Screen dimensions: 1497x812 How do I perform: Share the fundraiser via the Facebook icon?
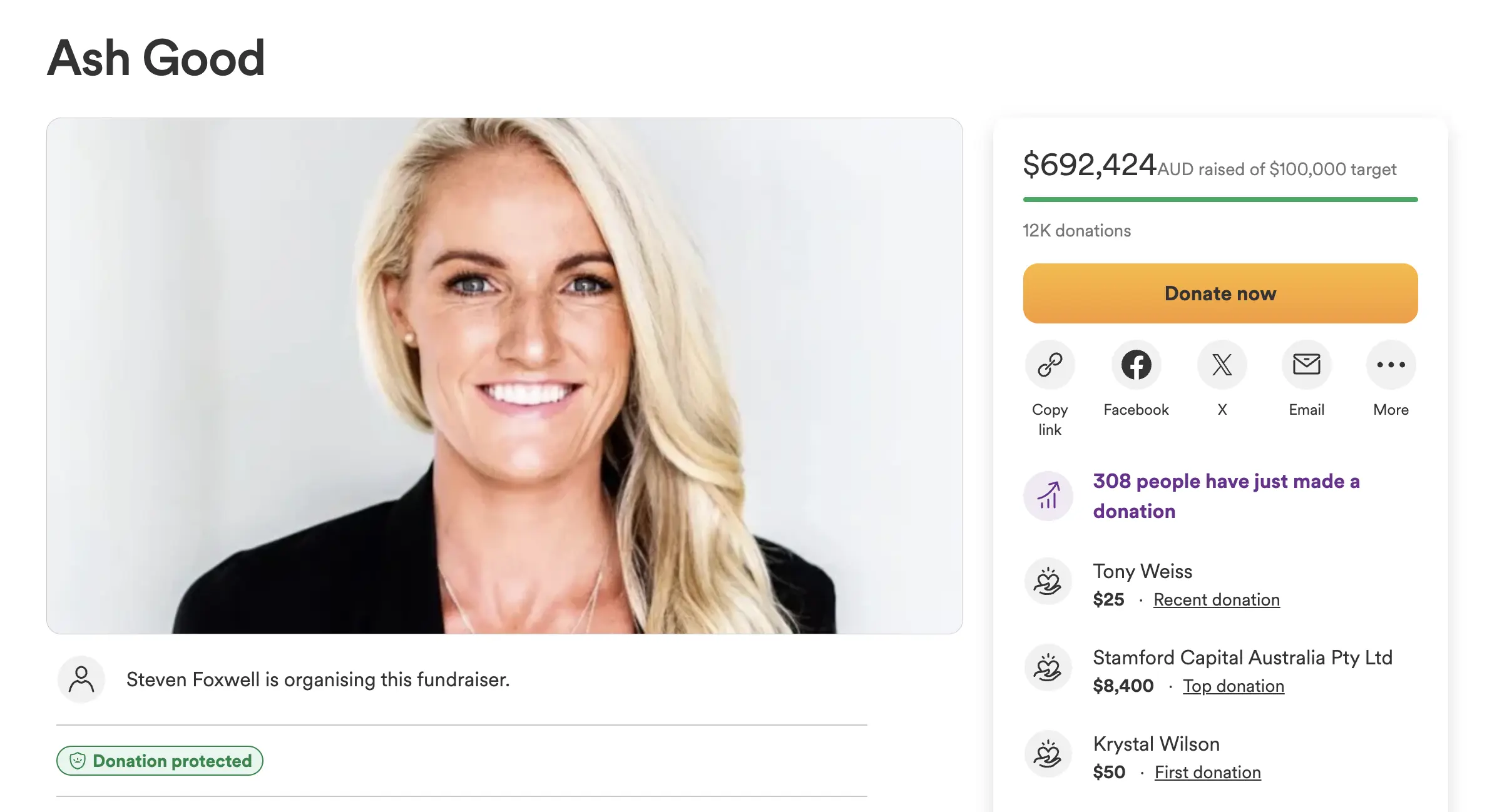click(x=1136, y=365)
